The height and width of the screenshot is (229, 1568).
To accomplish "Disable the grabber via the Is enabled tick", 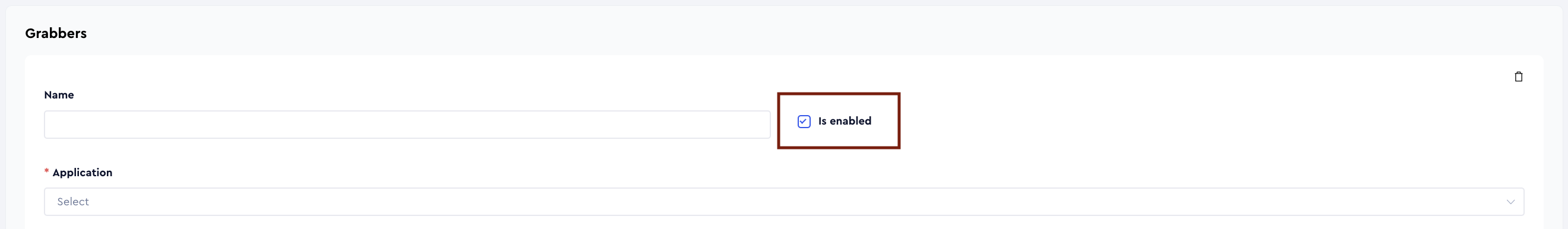I will [x=804, y=121].
